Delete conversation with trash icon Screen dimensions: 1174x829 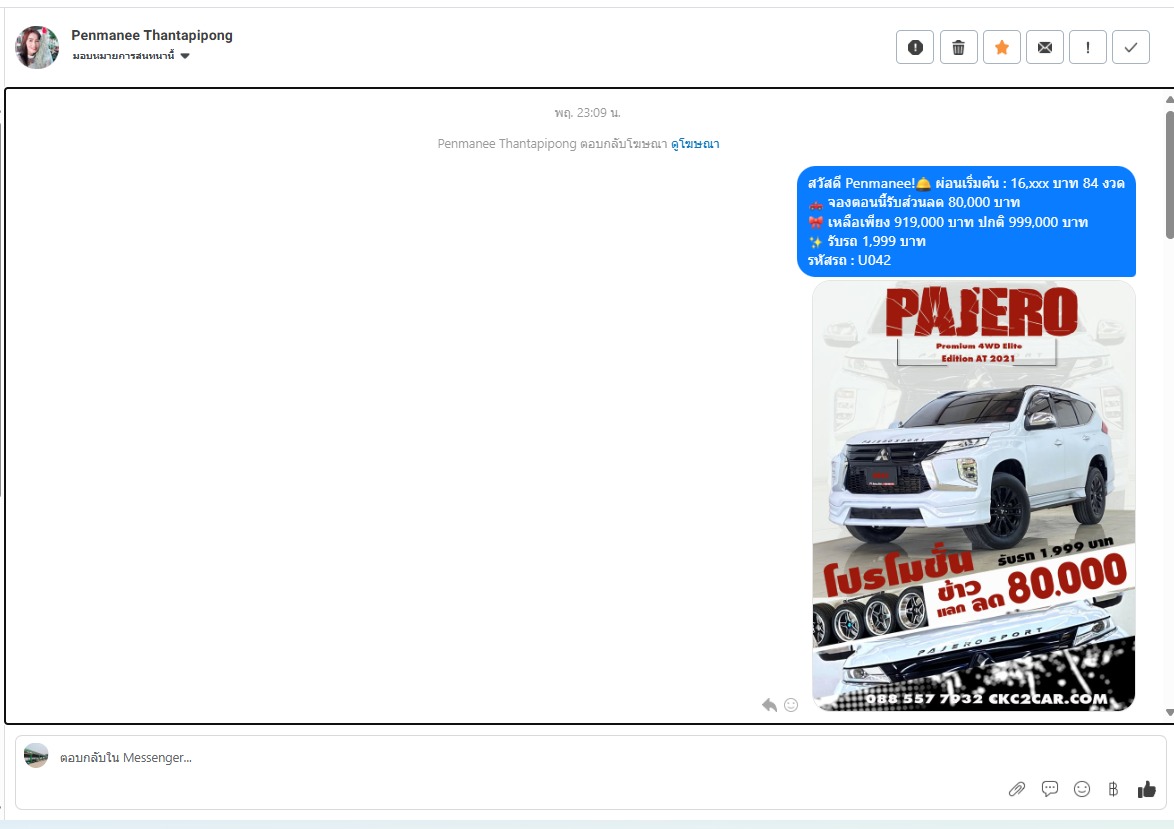click(x=958, y=48)
